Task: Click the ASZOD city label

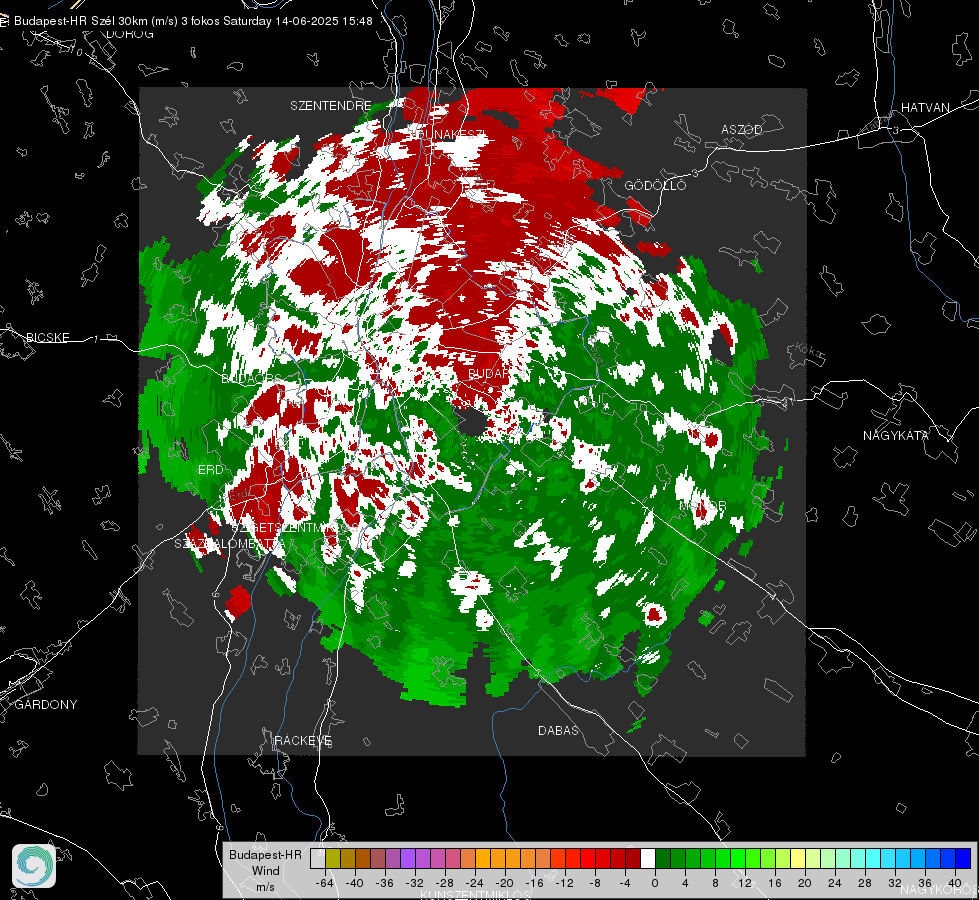Action: [742, 129]
